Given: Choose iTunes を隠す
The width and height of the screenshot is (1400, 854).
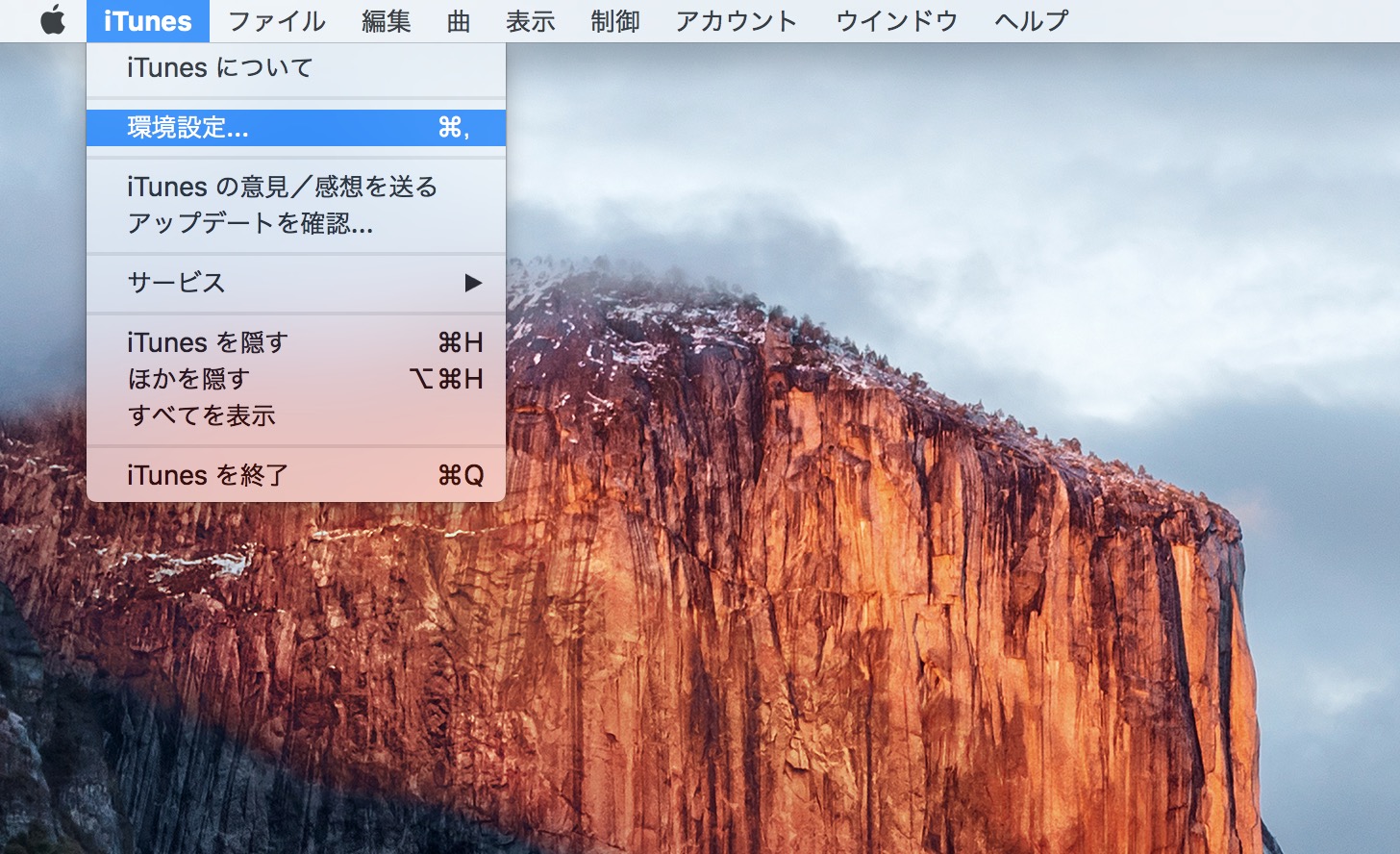Looking at the screenshot, I should tap(296, 342).
